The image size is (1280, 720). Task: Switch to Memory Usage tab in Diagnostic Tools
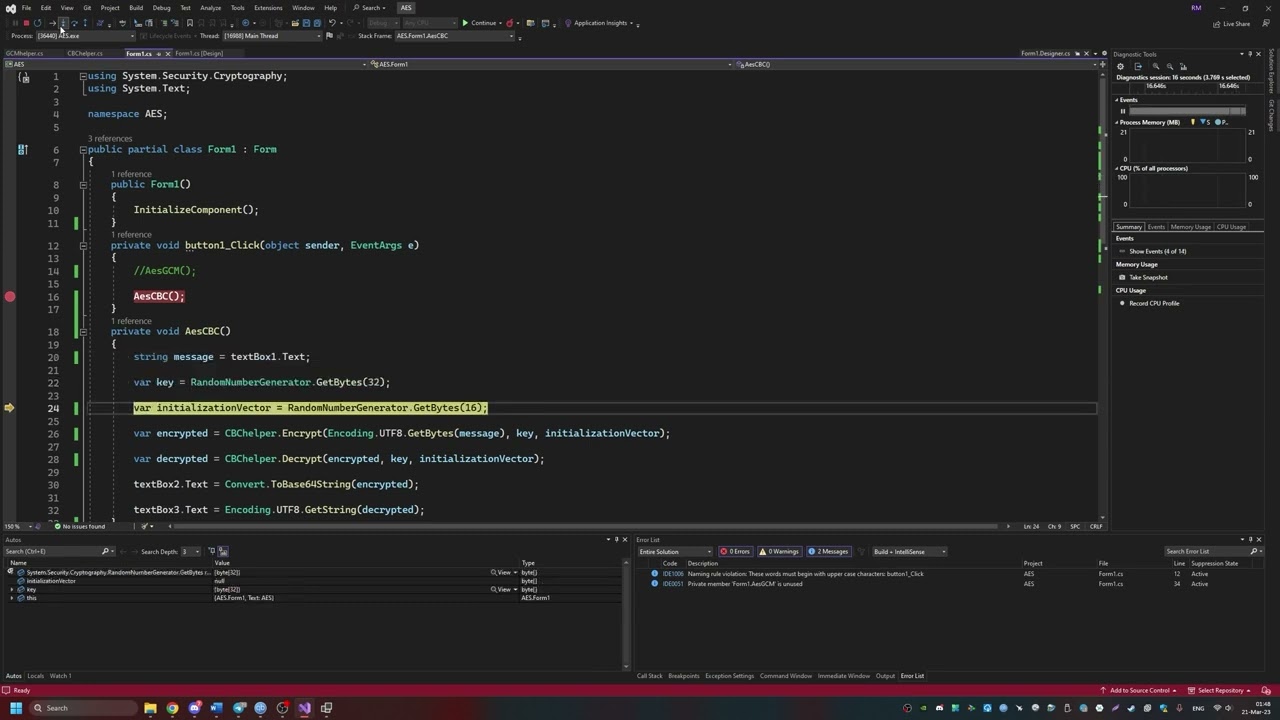pos(1190,227)
